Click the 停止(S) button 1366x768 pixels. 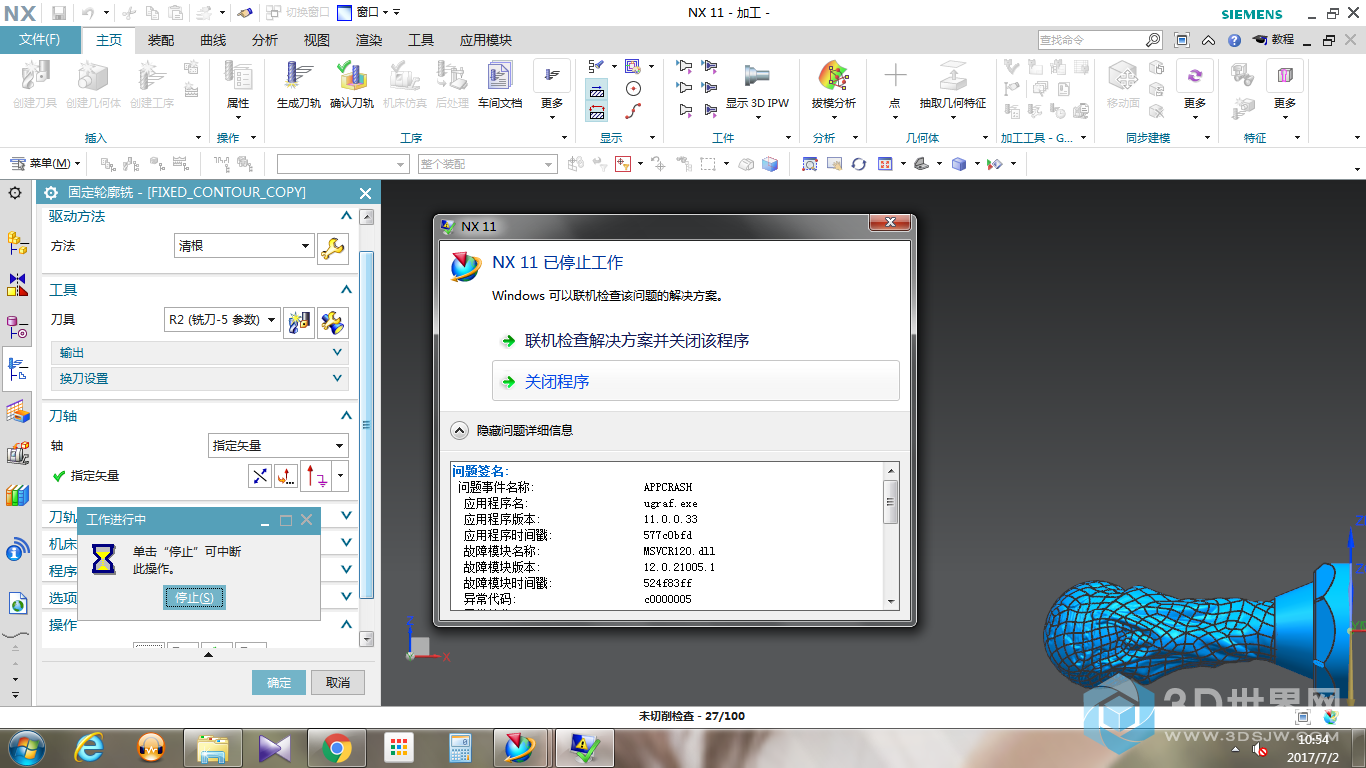194,598
